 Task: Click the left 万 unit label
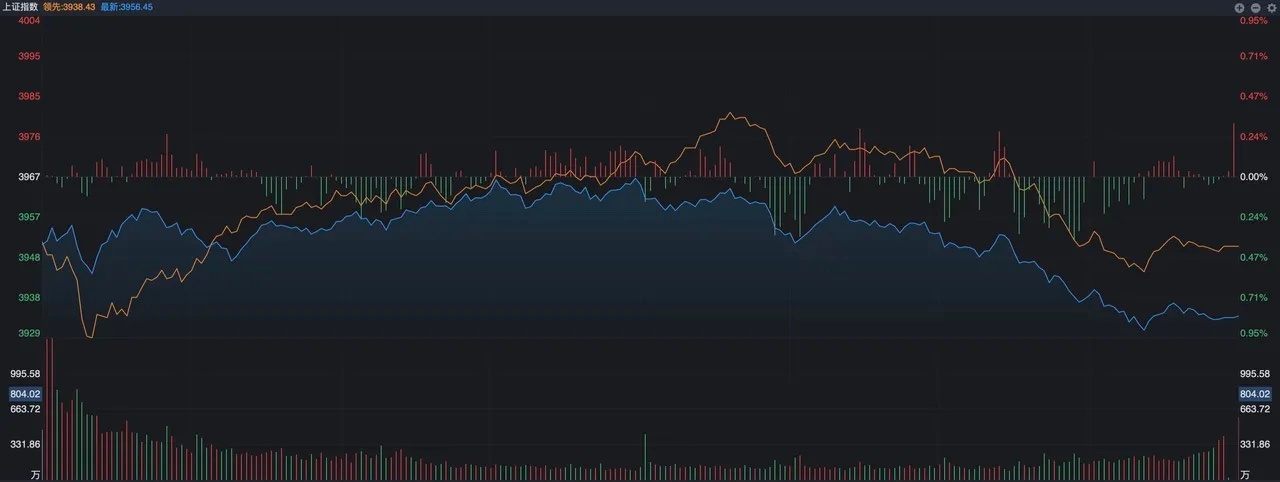[x=35, y=474]
